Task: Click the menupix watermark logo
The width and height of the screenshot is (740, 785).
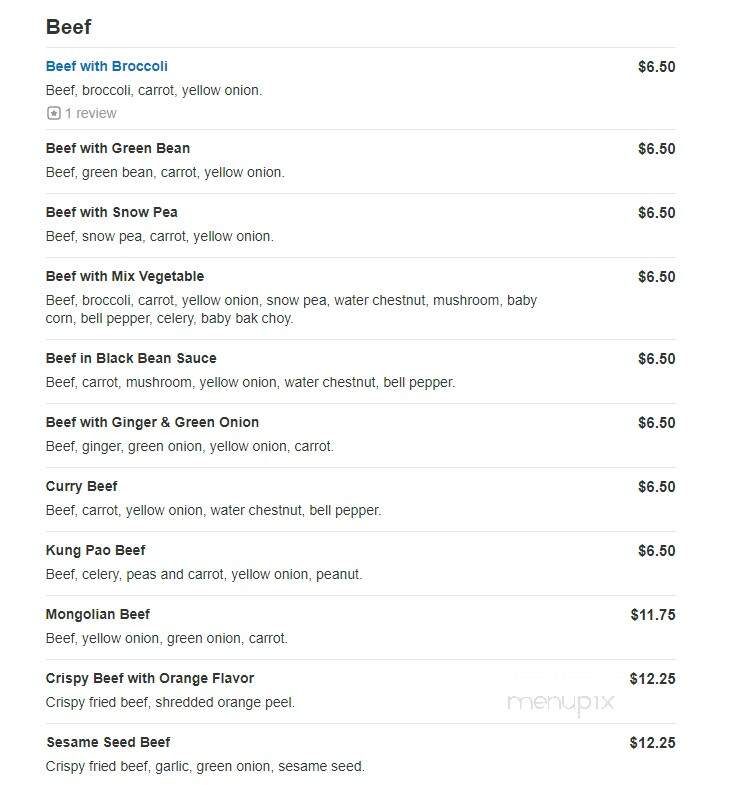Action: (x=561, y=703)
